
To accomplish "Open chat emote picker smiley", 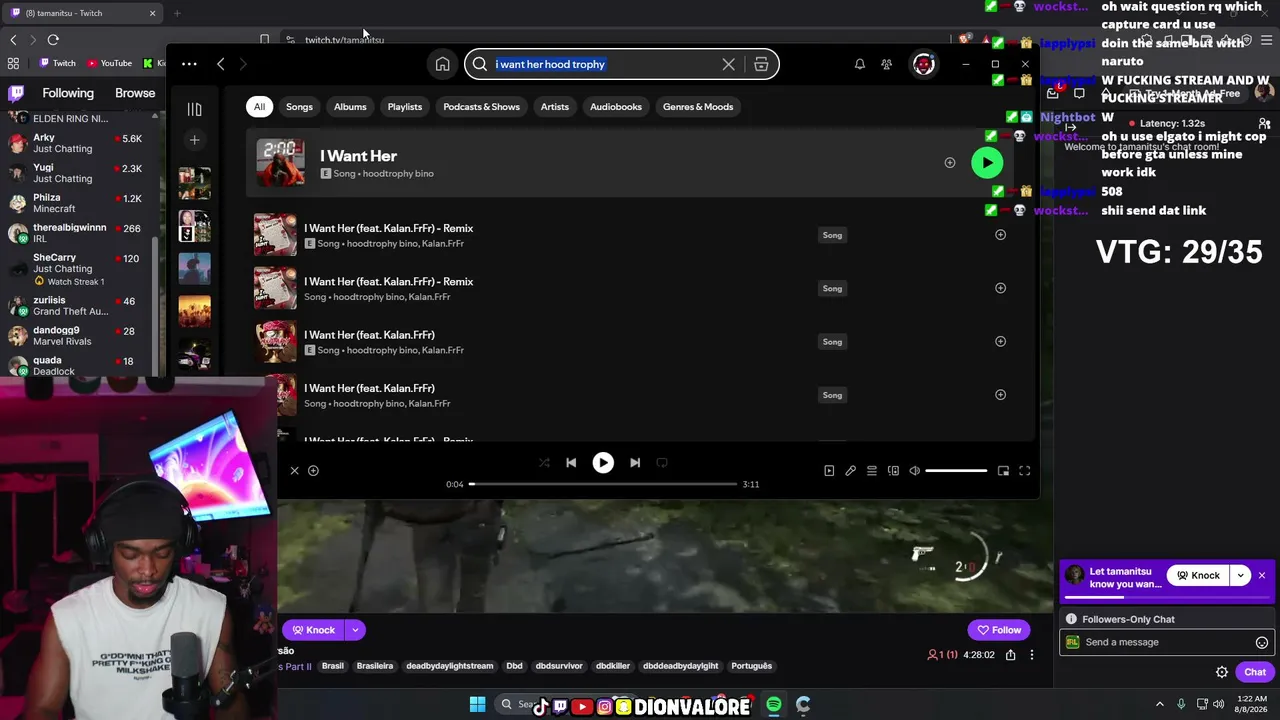I will (x=1262, y=643).
